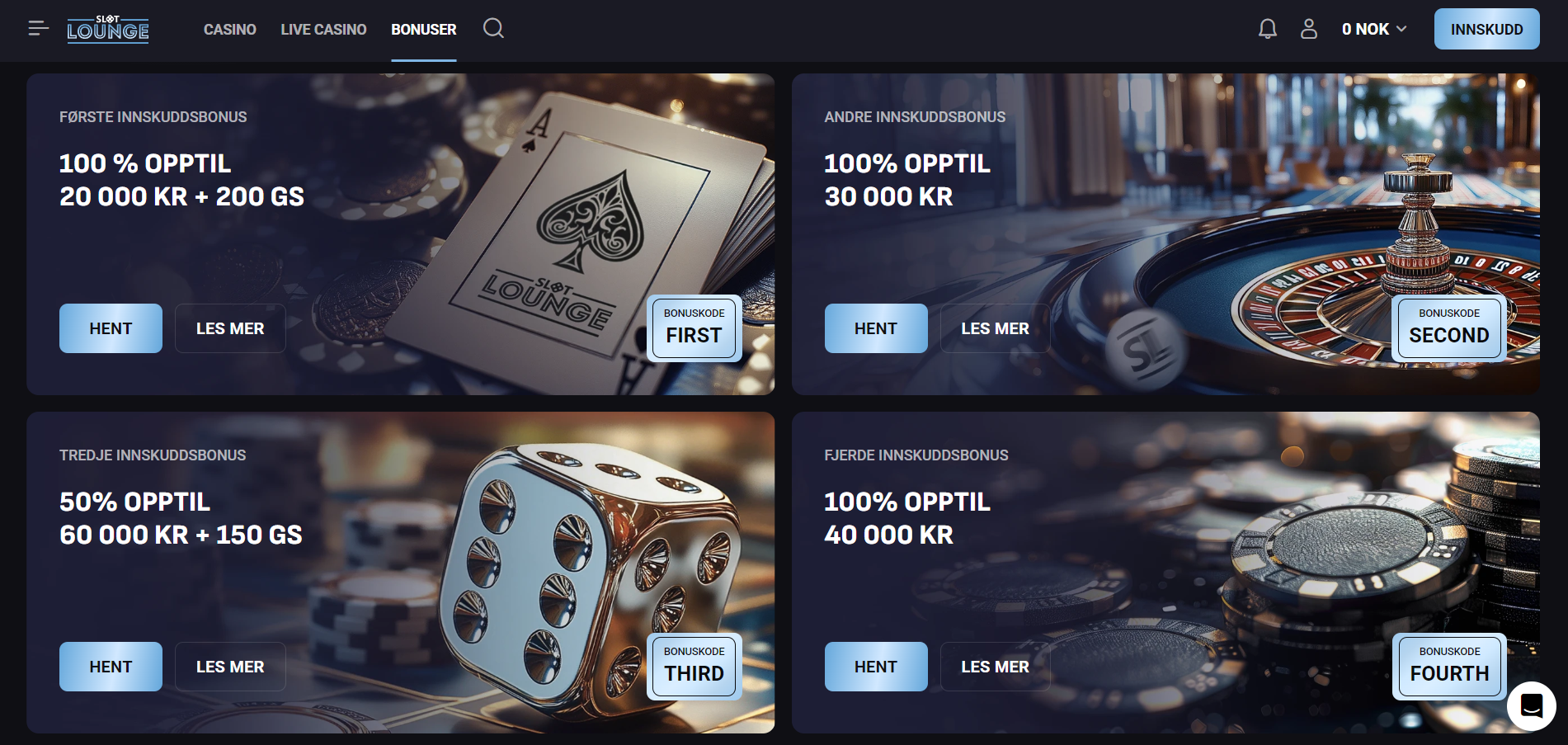Click the FOURTH bonus code badge

coord(1449,667)
